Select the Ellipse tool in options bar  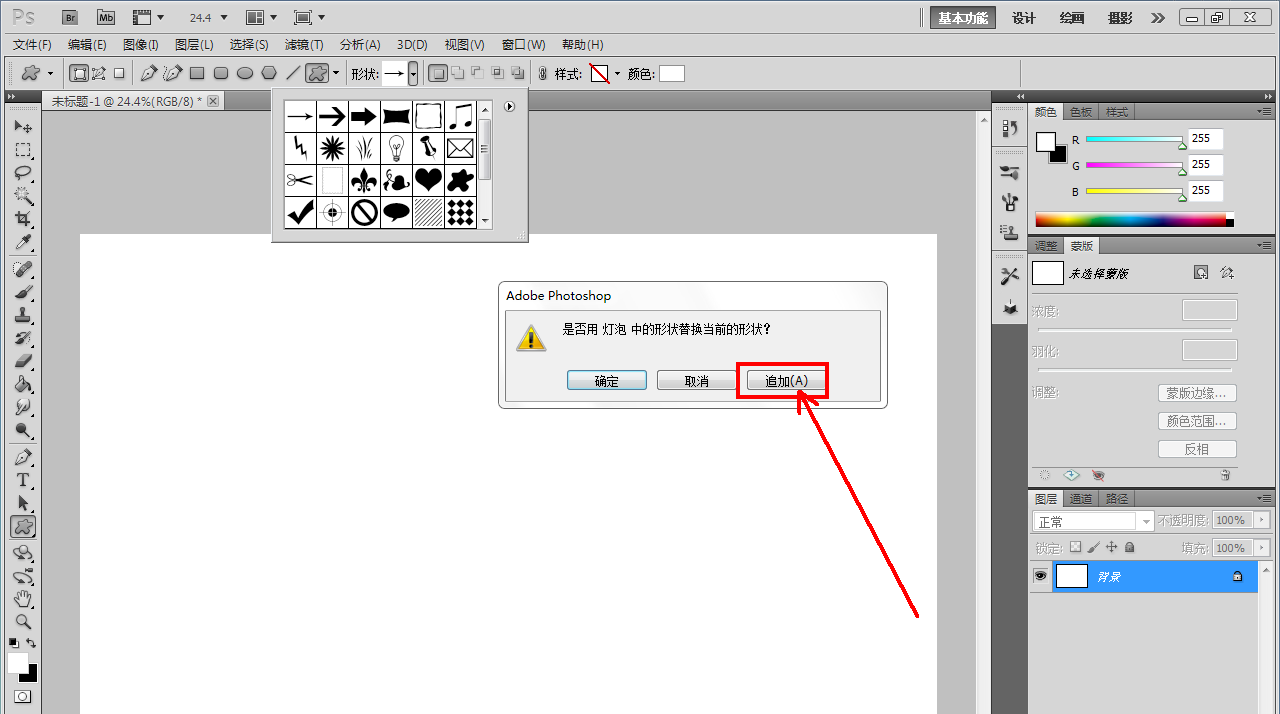(245, 73)
